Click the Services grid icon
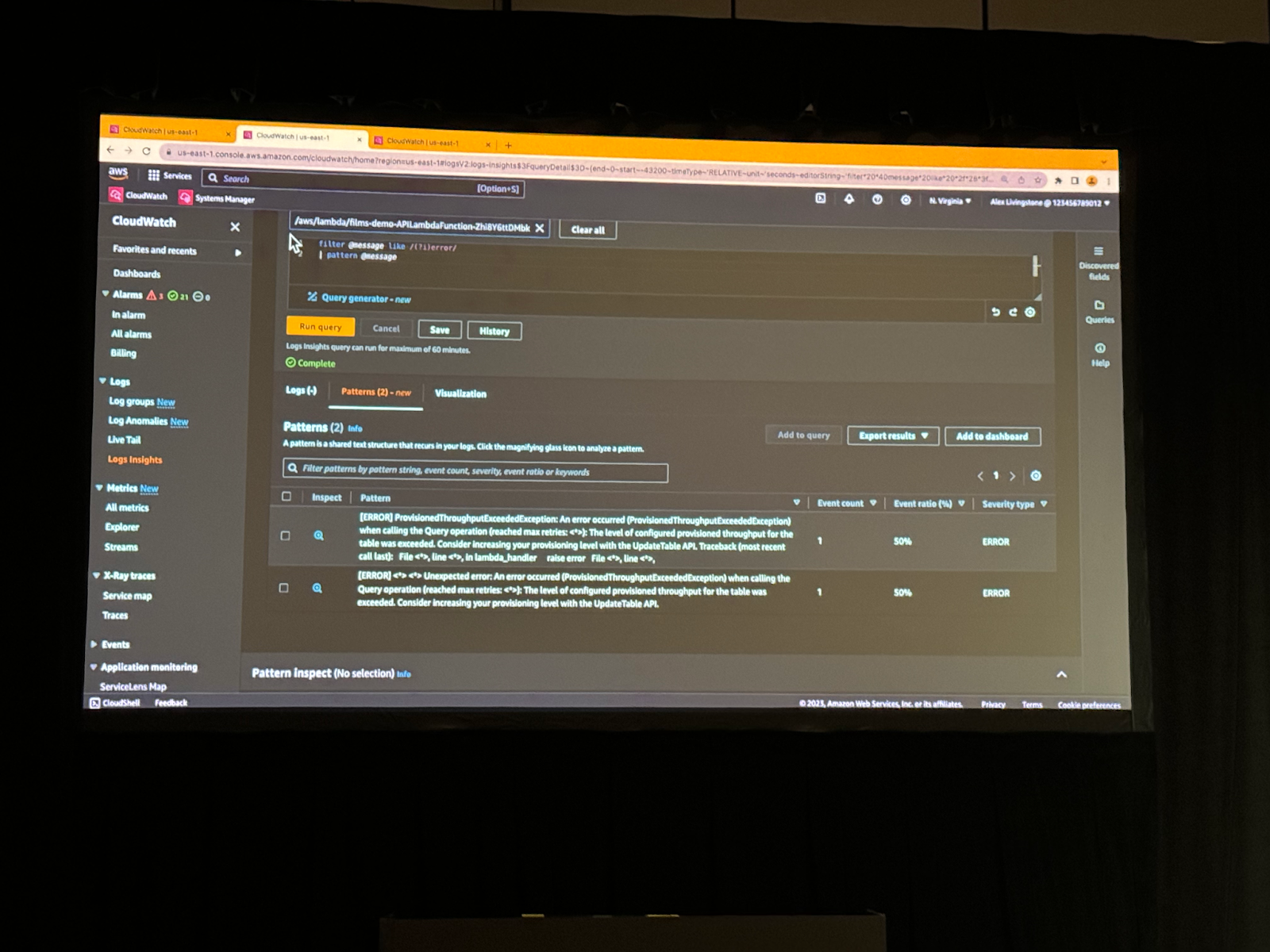Screen dimensions: 1270x952 [154, 175]
